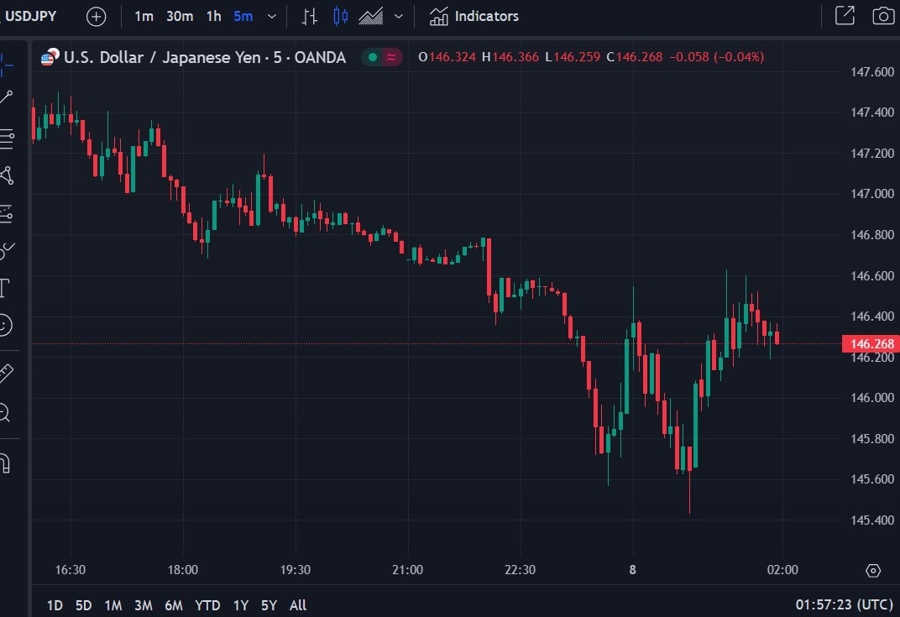Select the 1M date range
The image size is (900, 617).
[113, 606]
